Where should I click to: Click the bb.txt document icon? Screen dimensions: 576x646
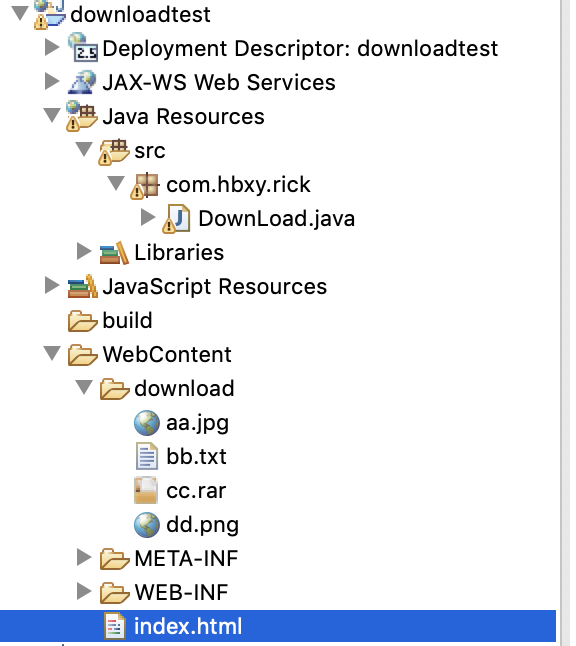point(147,456)
